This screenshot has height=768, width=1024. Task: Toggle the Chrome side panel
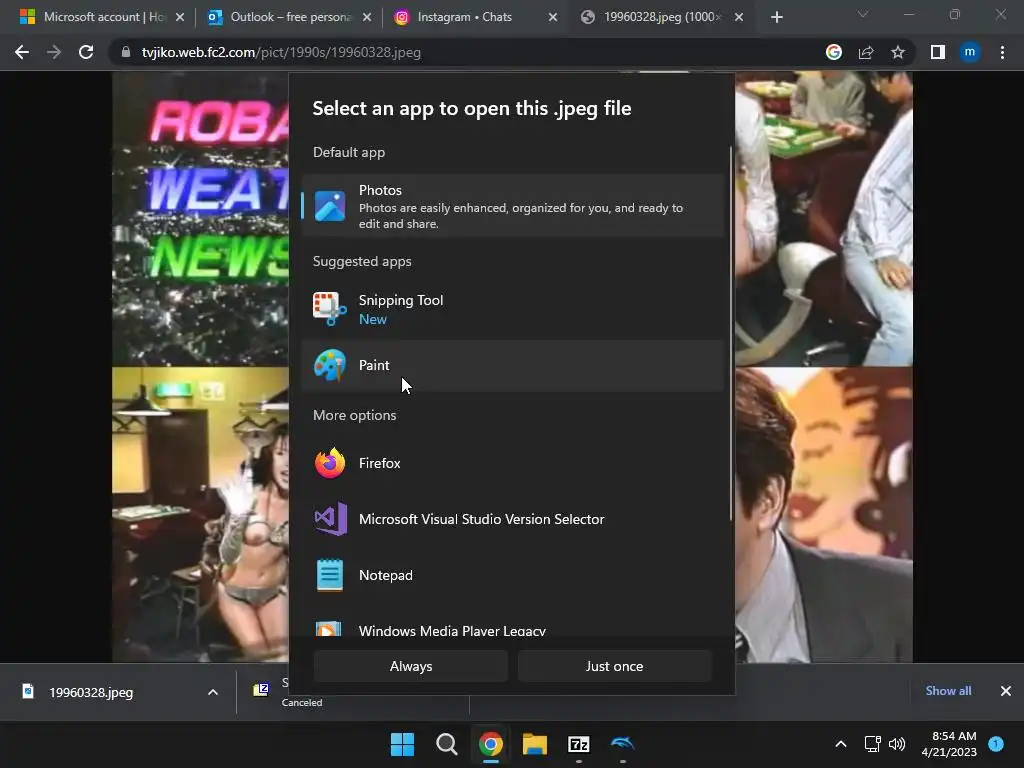tap(938, 52)
